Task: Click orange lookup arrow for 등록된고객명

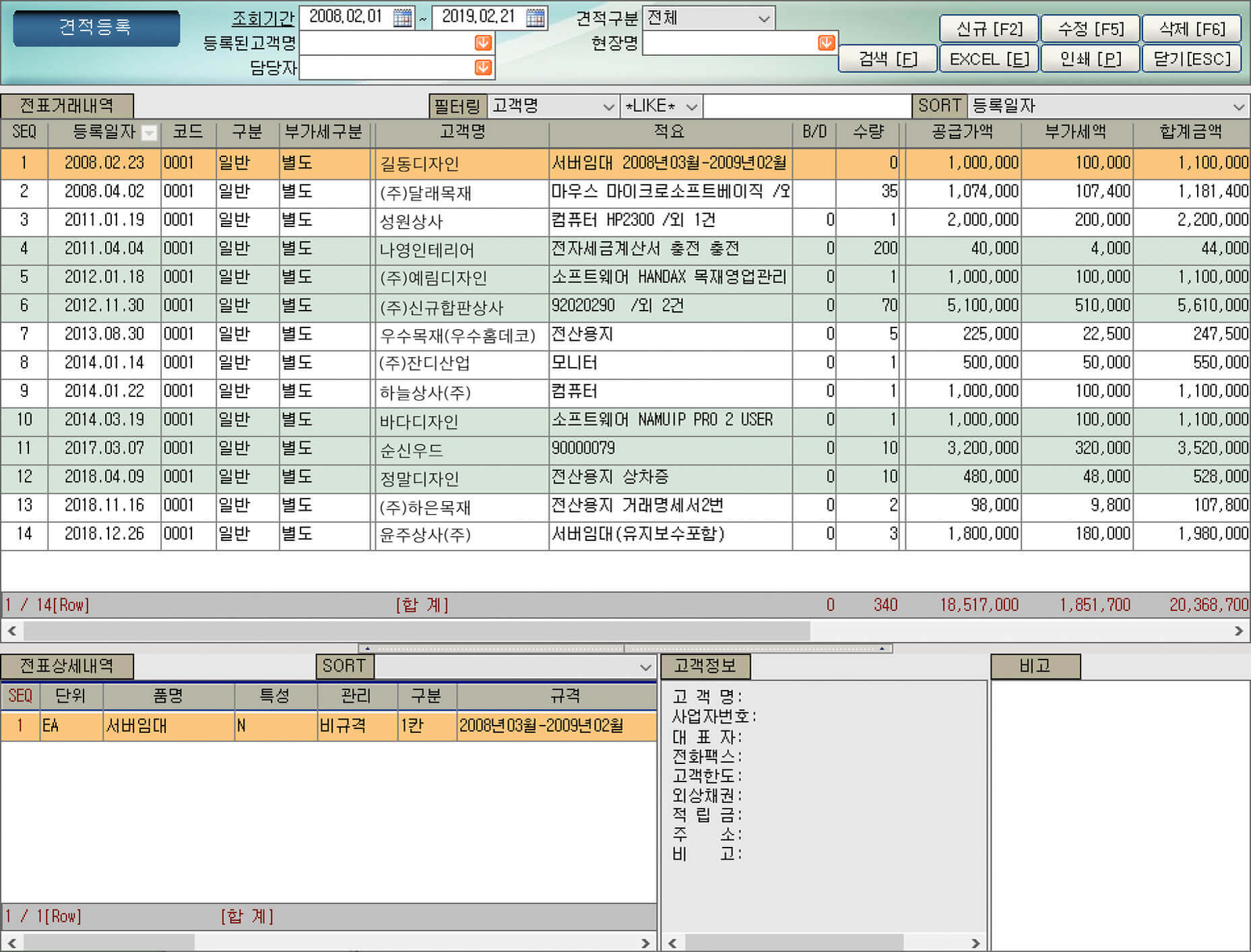Action: (x=483, y=43)
